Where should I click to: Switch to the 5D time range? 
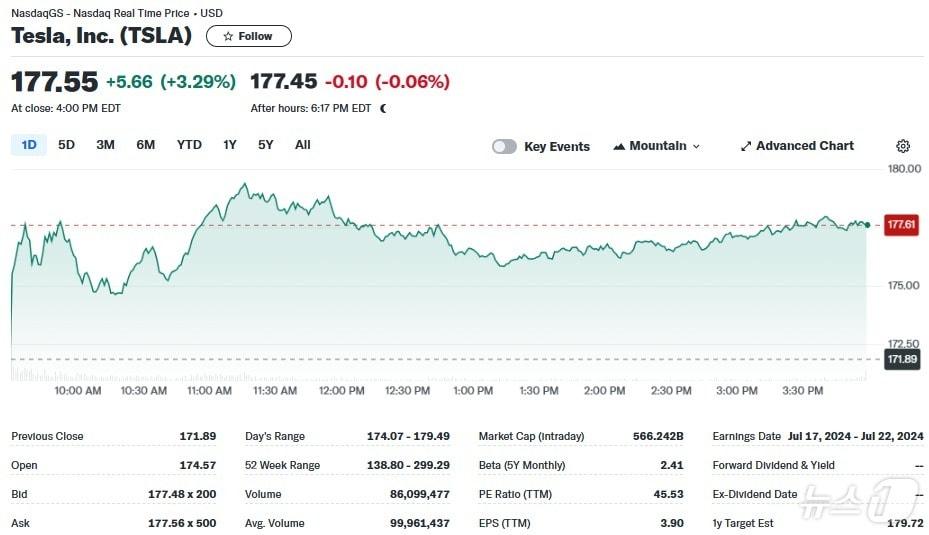click(x=66, y=145)
